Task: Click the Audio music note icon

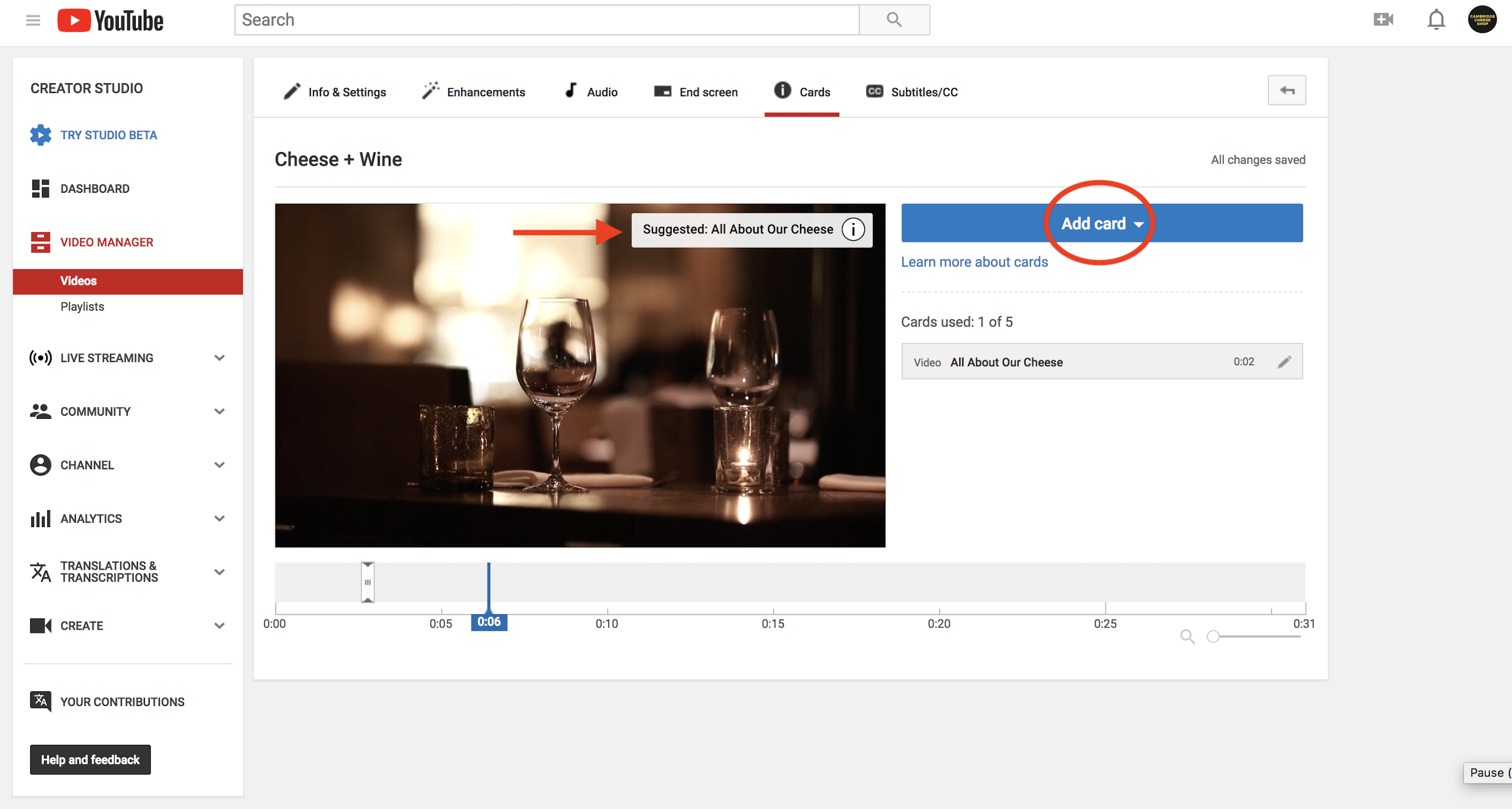Action: 571,91
